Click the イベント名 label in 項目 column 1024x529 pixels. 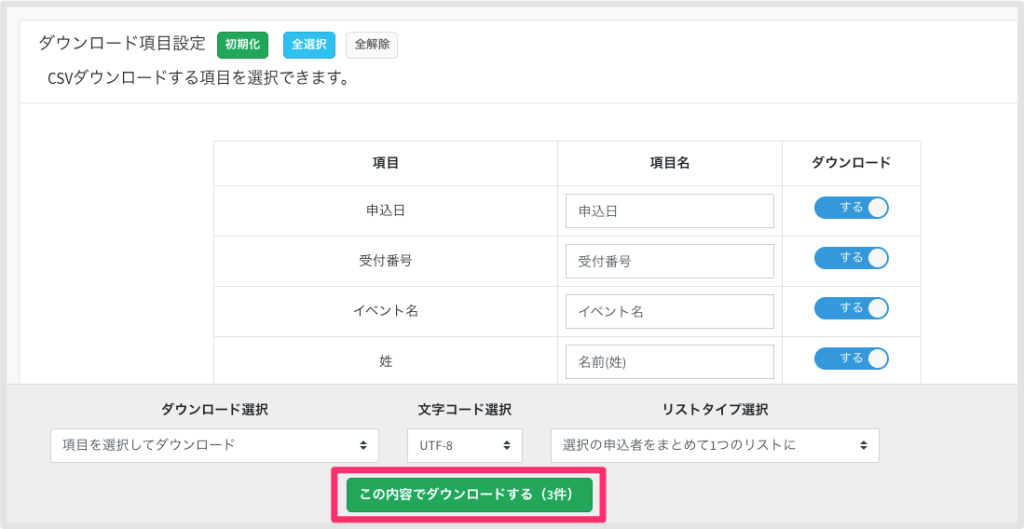tap(385, 311)
